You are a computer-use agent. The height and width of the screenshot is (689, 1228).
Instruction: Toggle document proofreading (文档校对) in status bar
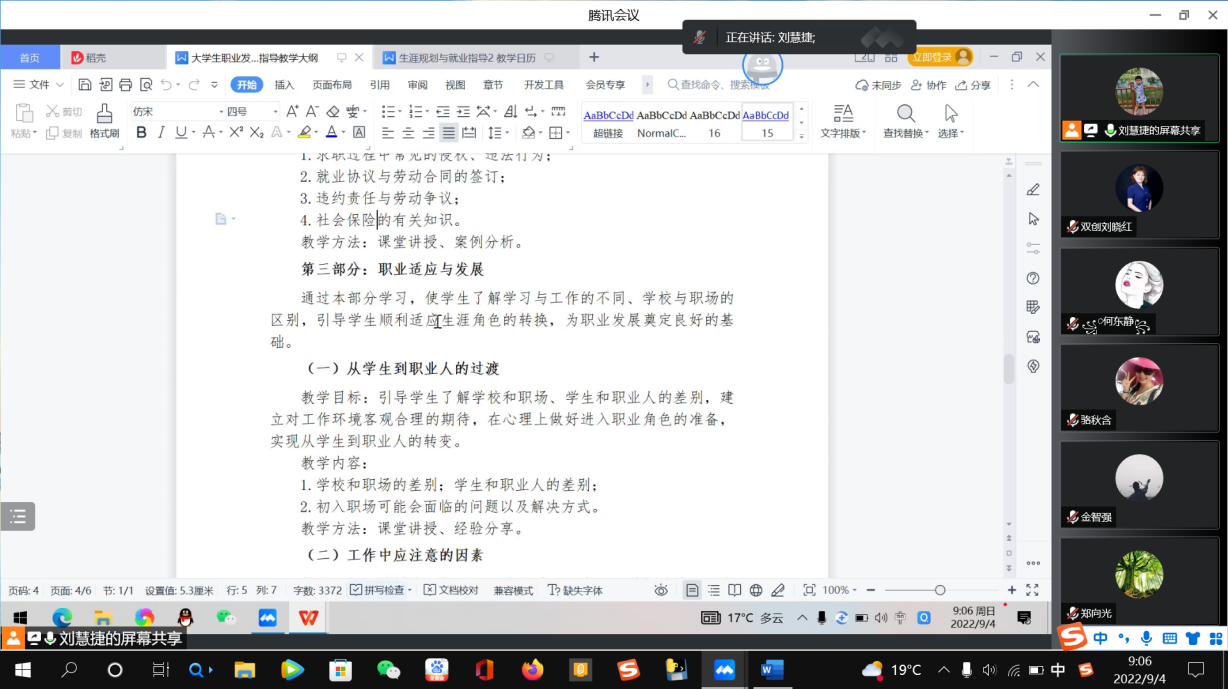(451, 590)
